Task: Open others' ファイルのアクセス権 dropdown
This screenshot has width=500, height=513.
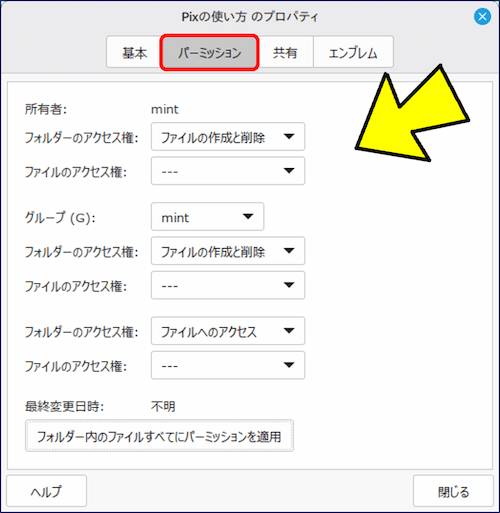Action: click(228, 365)
